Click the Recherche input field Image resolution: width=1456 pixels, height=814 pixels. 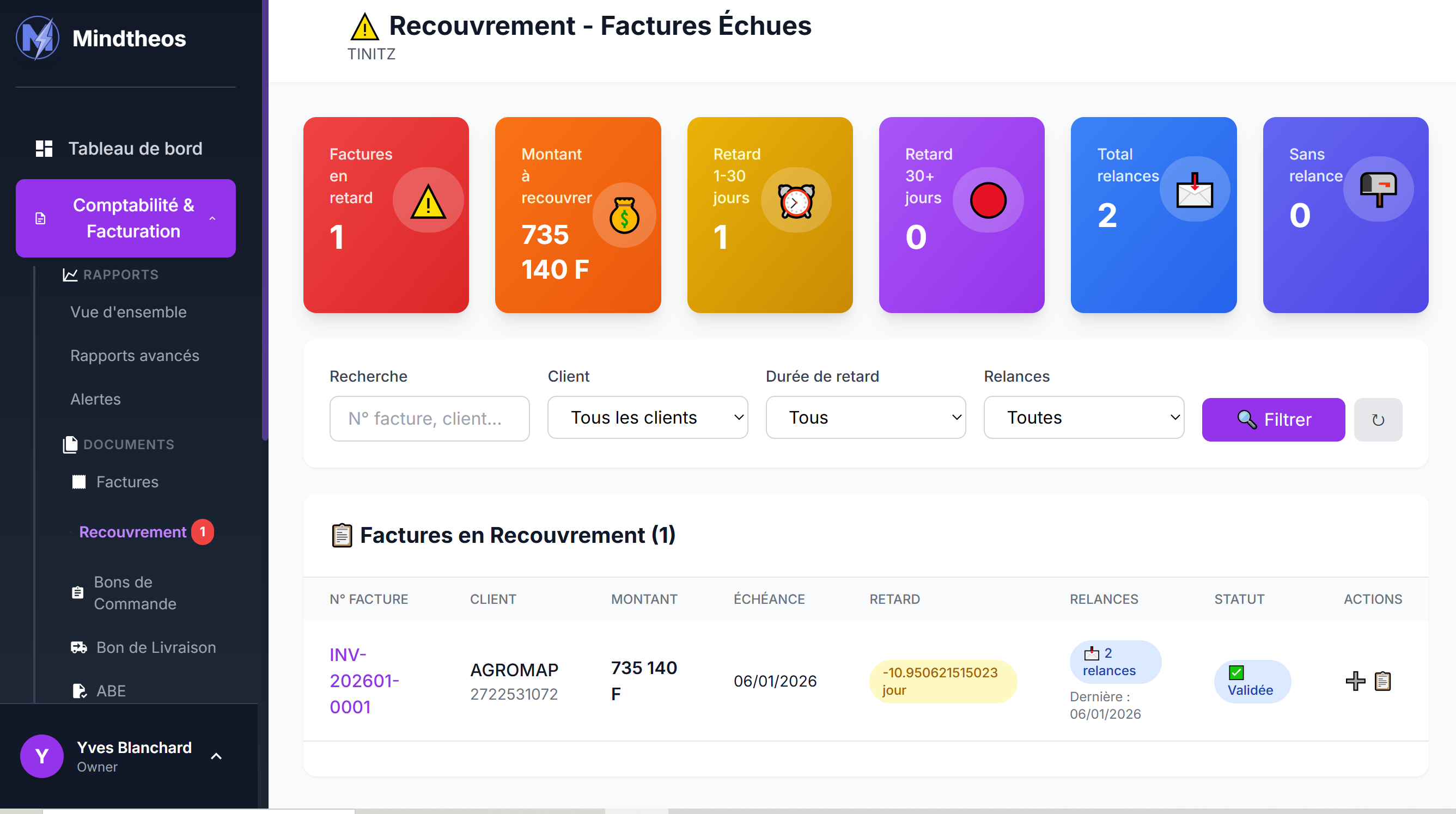(x=429, y=419)
